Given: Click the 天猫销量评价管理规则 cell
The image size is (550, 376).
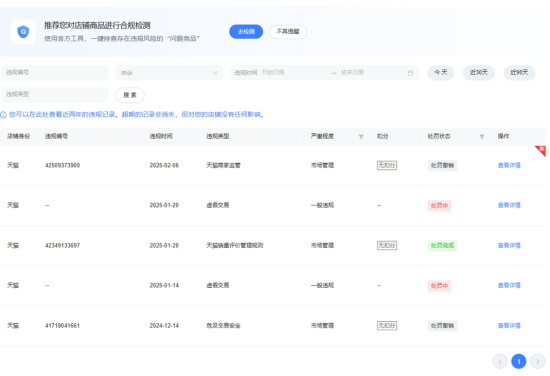Looking at the screenshot, I should pyautogui.click(x=234, y=246).
